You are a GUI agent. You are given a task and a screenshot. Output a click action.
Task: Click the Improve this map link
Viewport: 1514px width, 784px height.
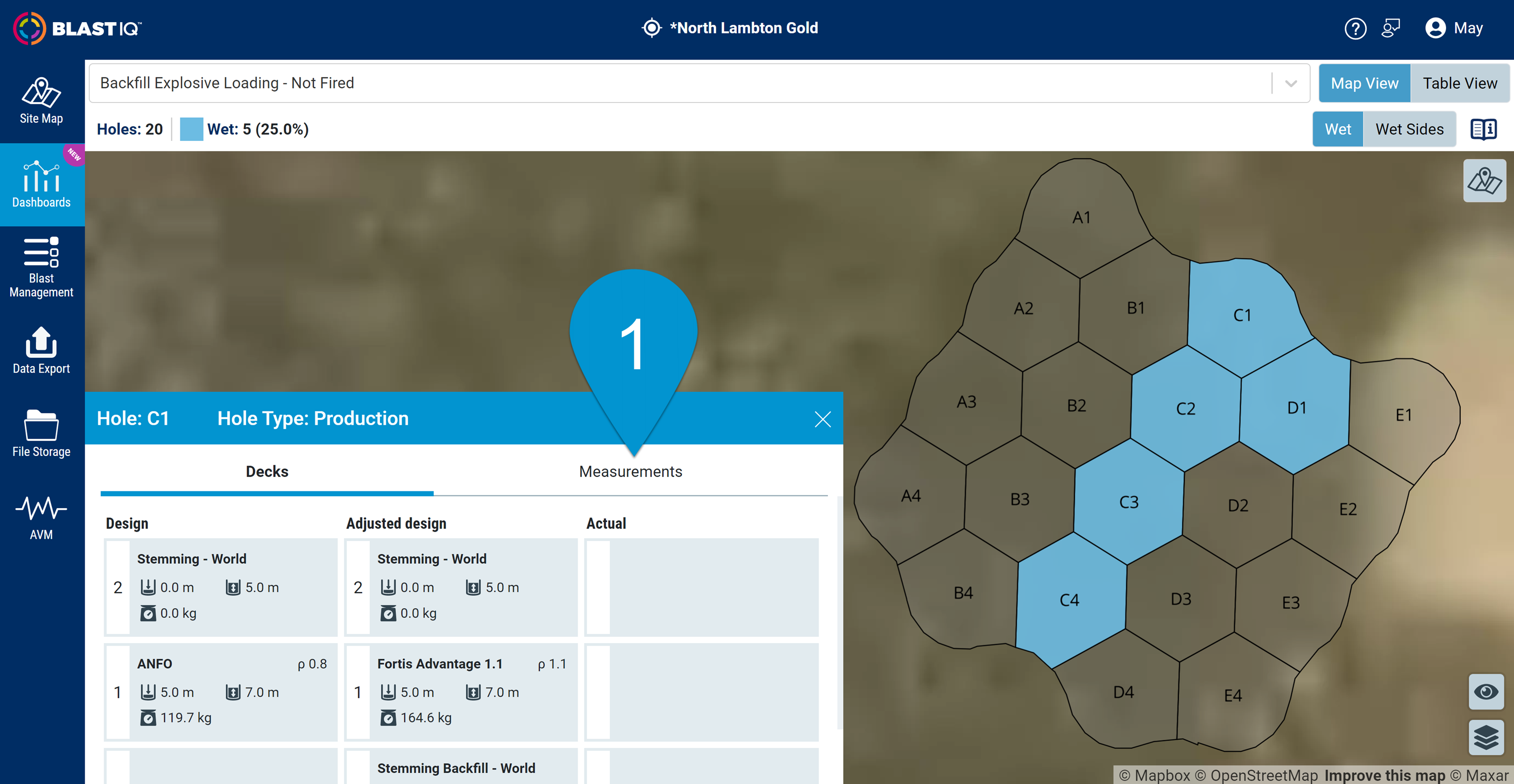[1384, 775]
